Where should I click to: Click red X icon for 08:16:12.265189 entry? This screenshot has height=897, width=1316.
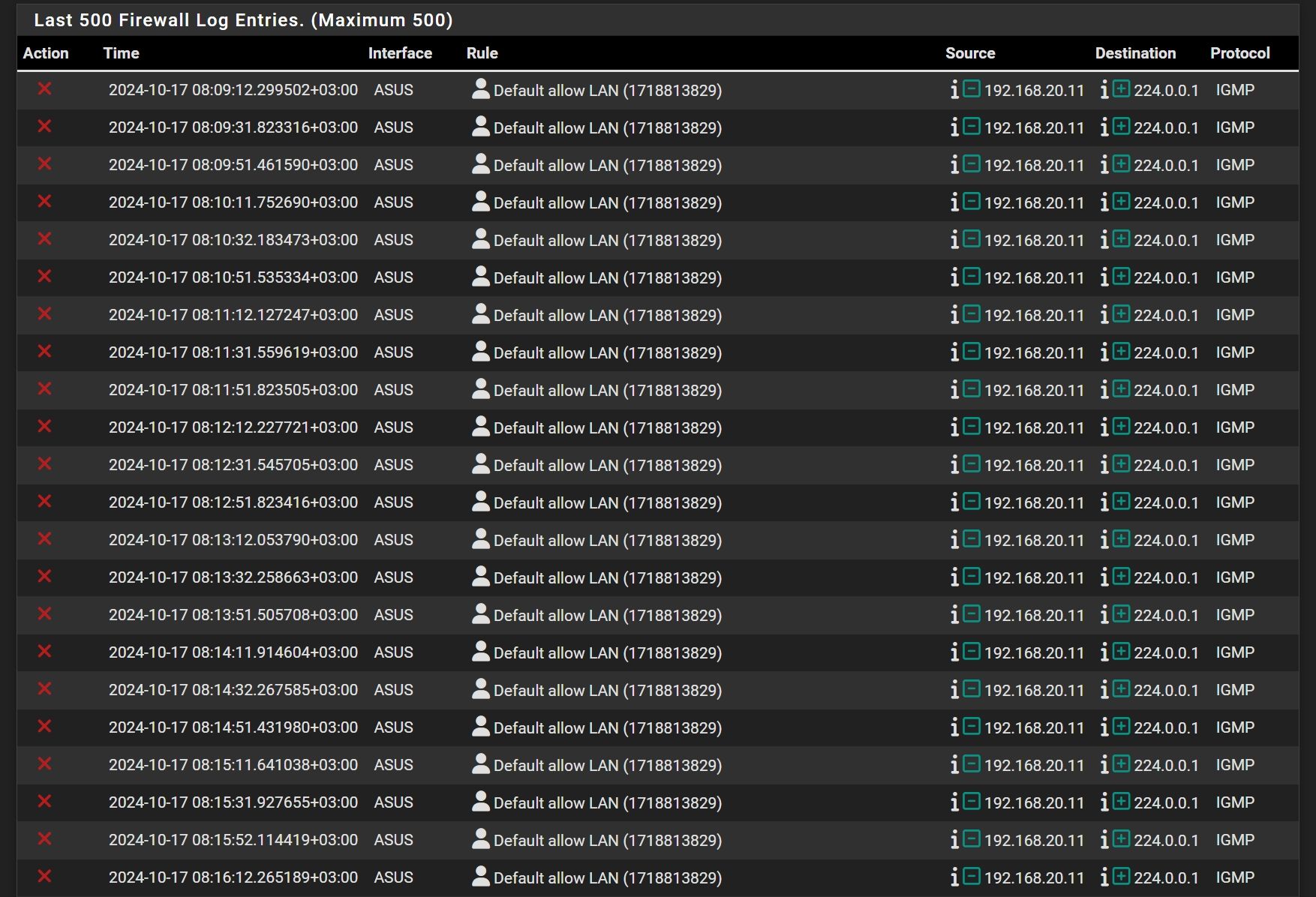45,876
